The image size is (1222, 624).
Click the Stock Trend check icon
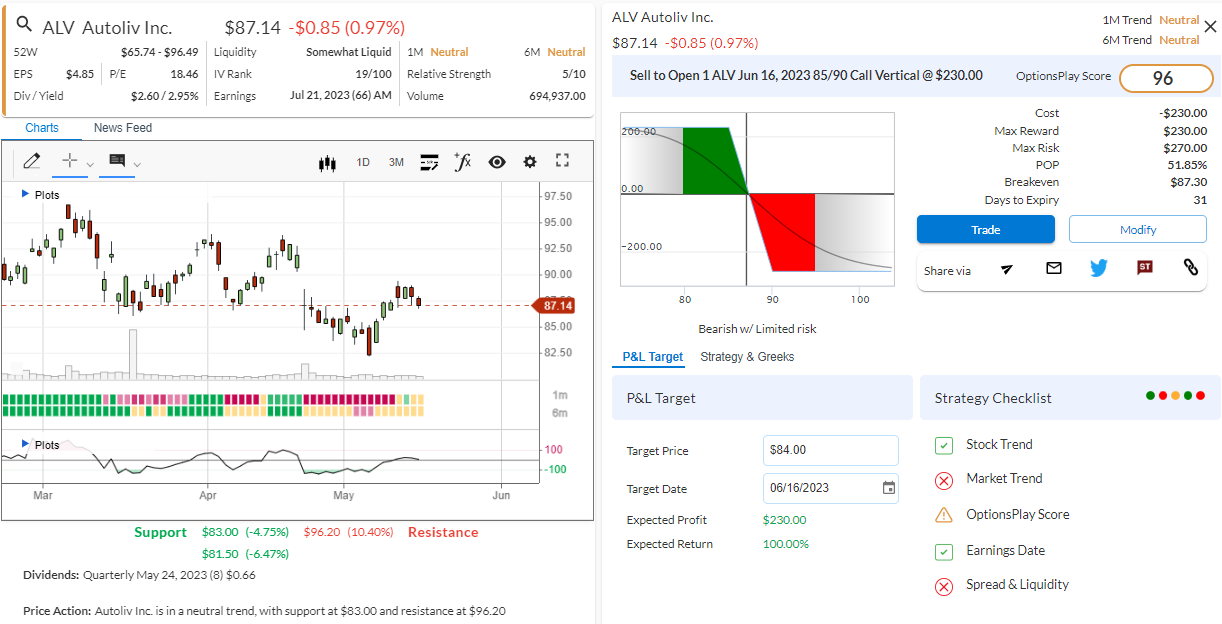point(944,445)
